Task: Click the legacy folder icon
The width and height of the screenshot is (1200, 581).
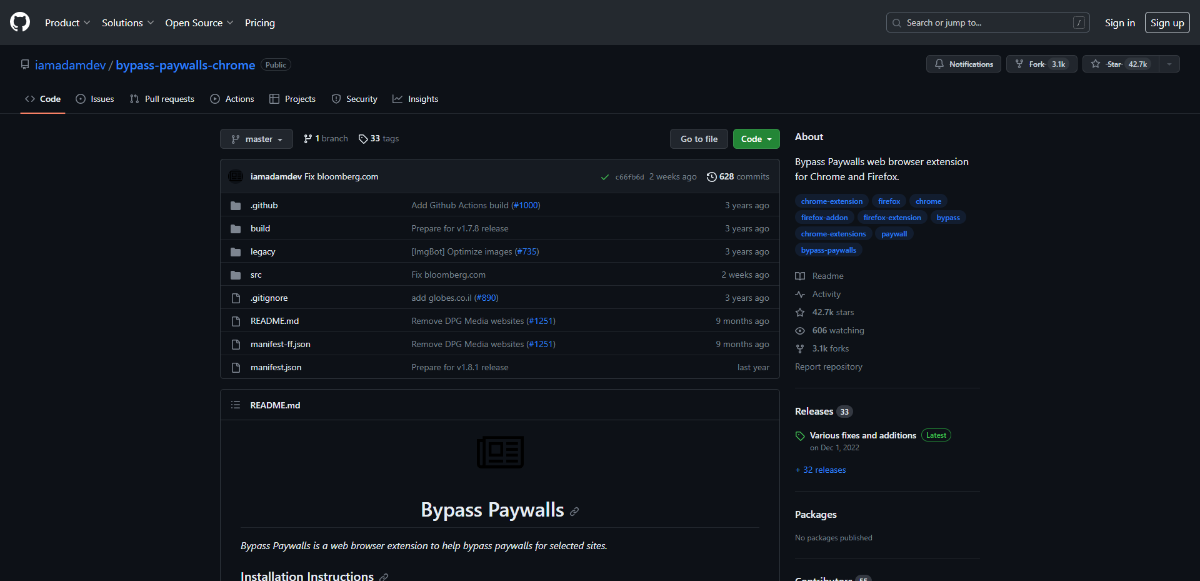Action: (236, 252)
